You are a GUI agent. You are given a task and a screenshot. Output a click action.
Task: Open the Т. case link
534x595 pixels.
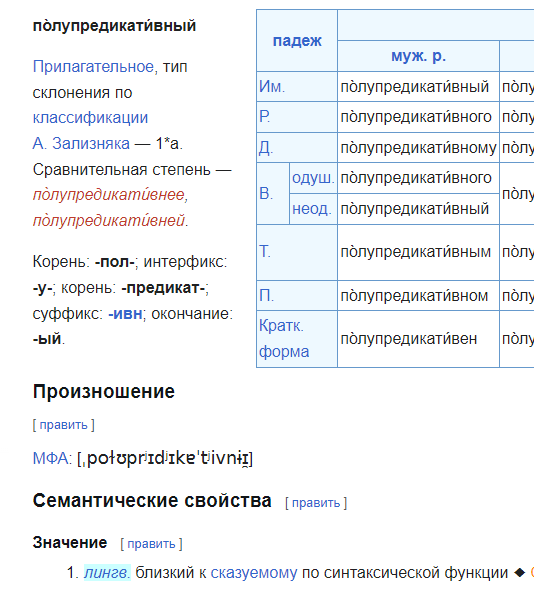click(265, 252)
